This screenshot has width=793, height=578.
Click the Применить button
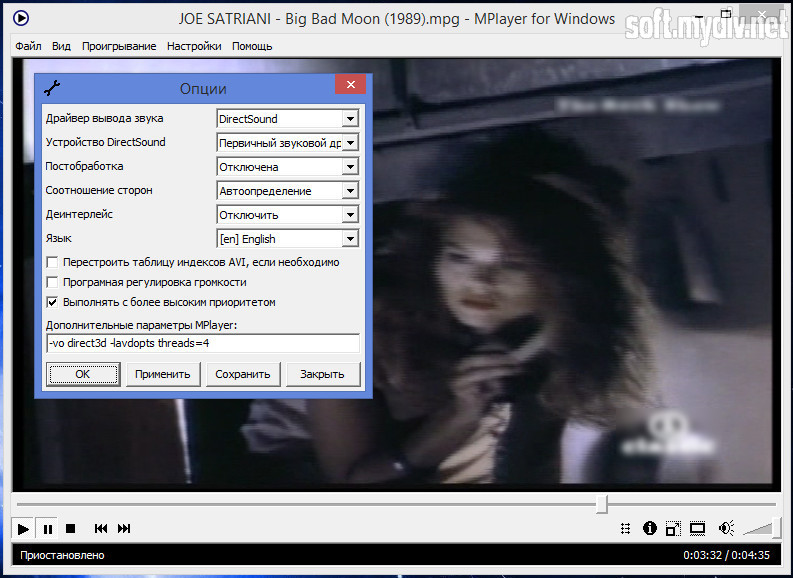coord(163,374)
